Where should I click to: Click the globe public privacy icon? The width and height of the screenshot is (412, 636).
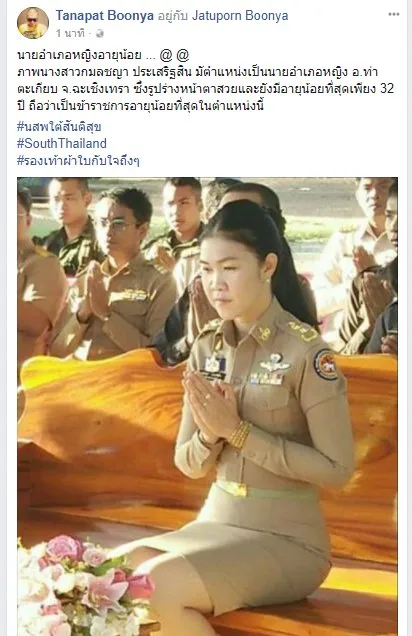coord(99,34)
